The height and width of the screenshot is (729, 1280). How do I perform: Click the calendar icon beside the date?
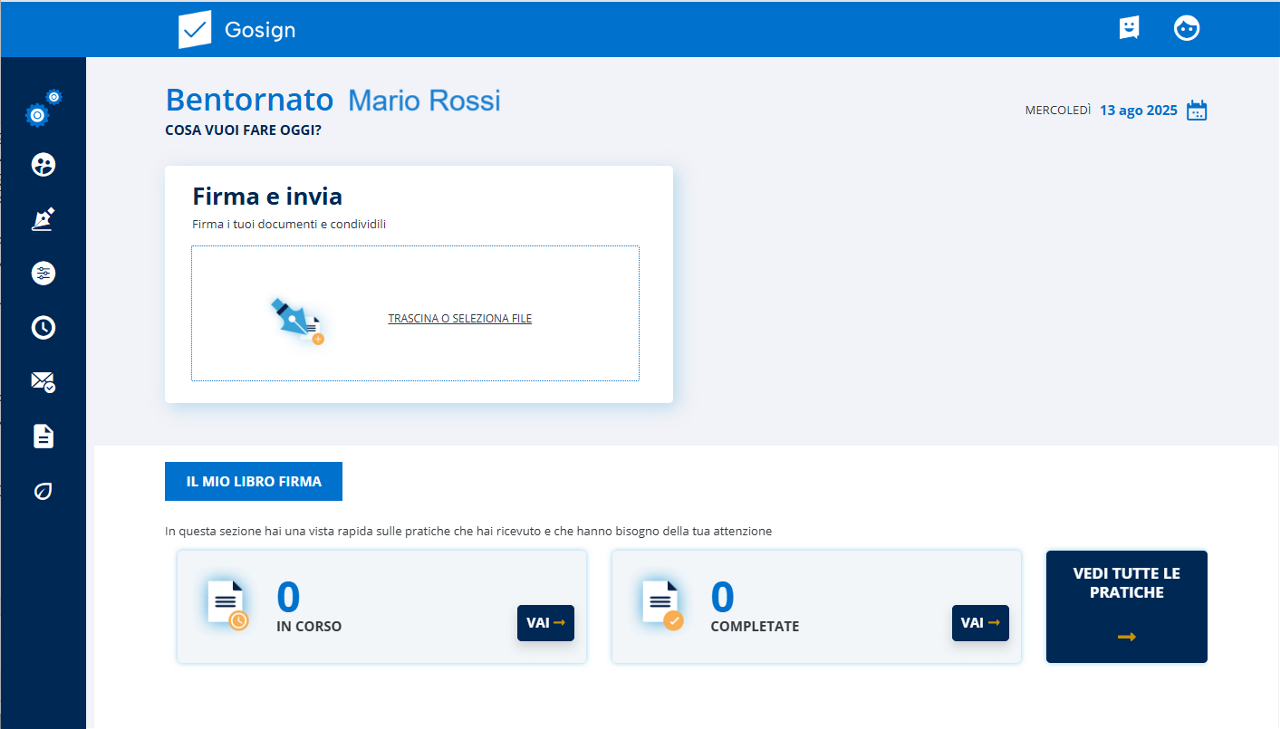(1197, 111)
